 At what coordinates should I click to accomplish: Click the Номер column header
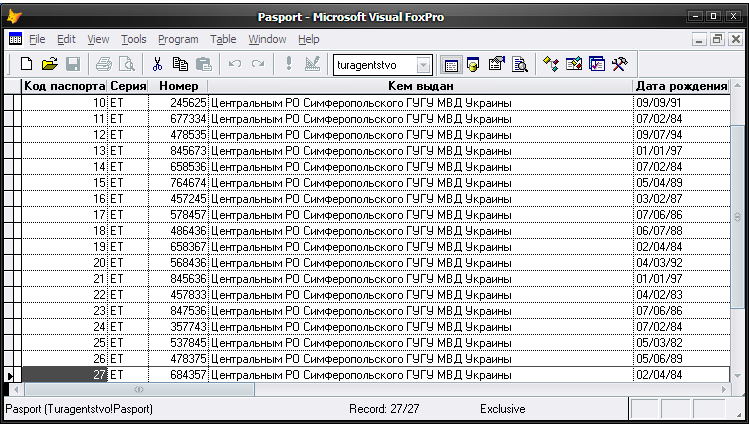tap(178, 86)
